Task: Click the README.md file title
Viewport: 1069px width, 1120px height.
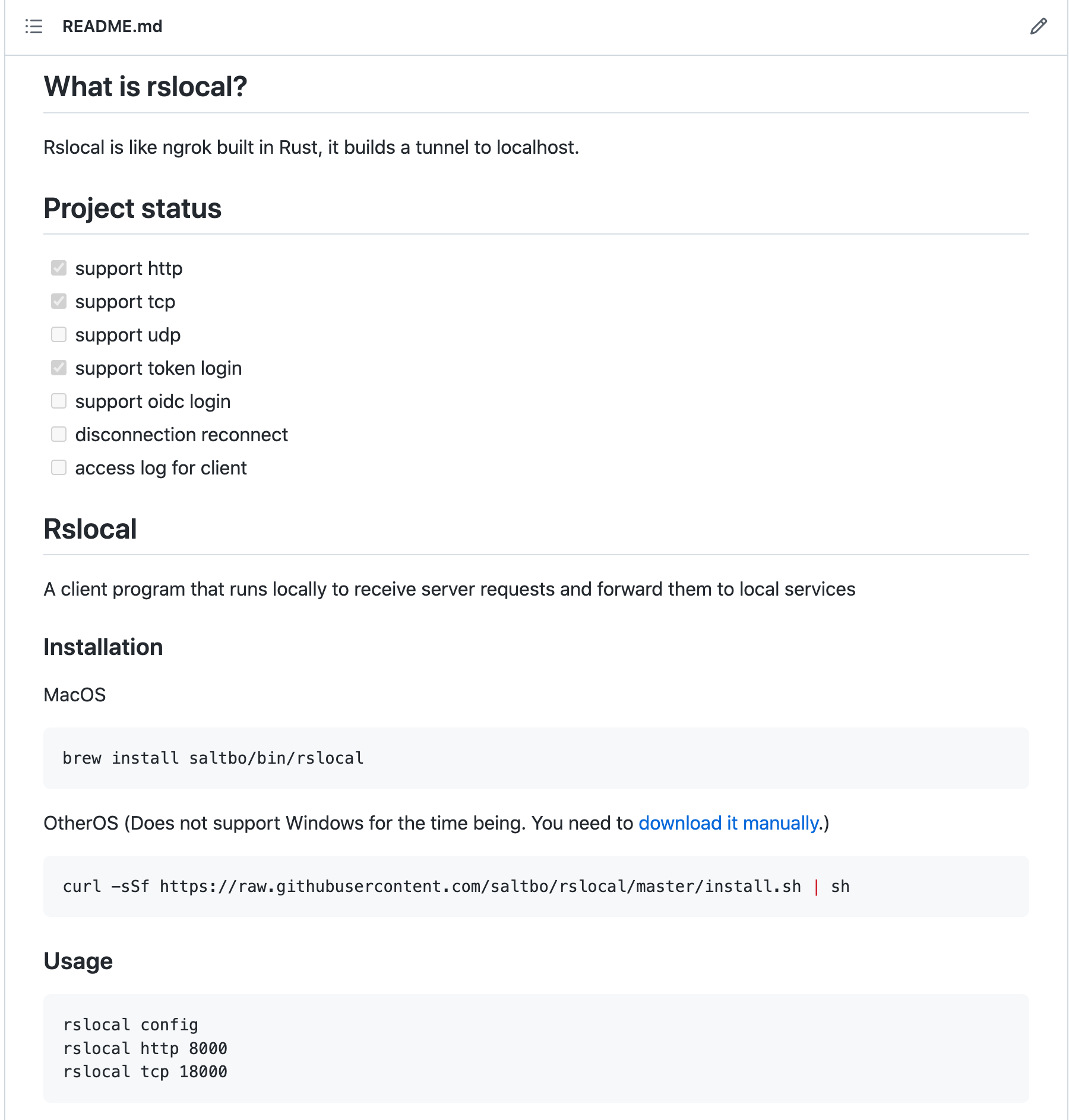Action: pyautogui.click(x=112, y=26)
